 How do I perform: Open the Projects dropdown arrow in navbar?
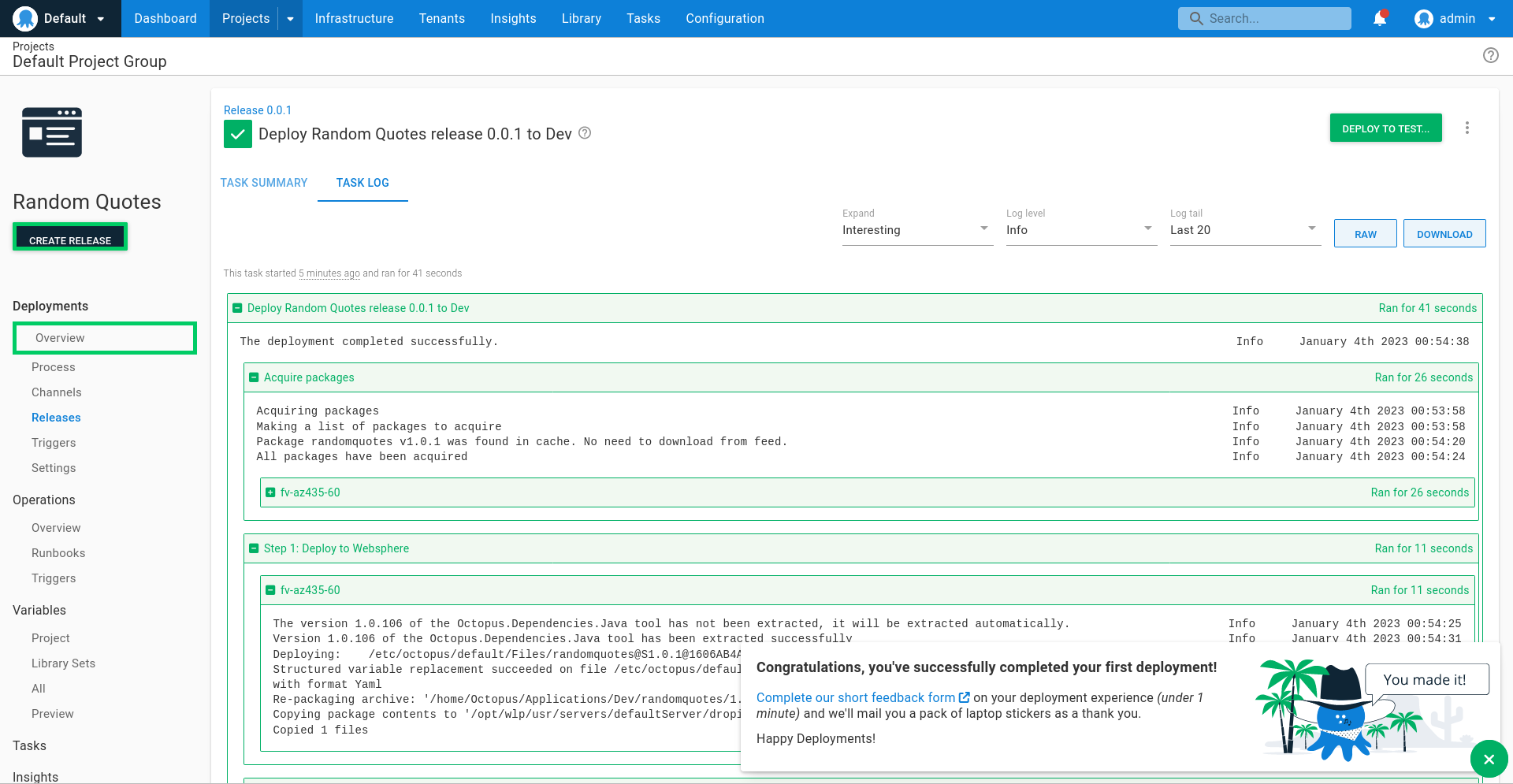click(x=290, y=19)
